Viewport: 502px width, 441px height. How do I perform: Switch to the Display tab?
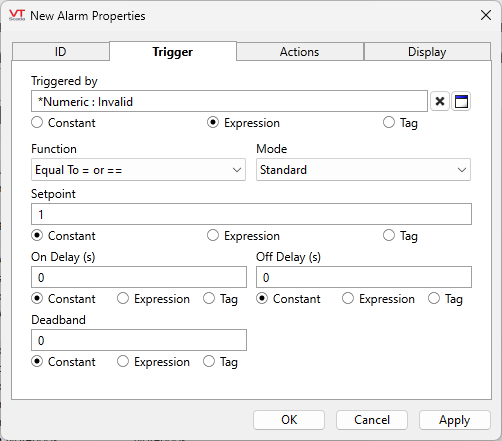[x=427, y=52]
